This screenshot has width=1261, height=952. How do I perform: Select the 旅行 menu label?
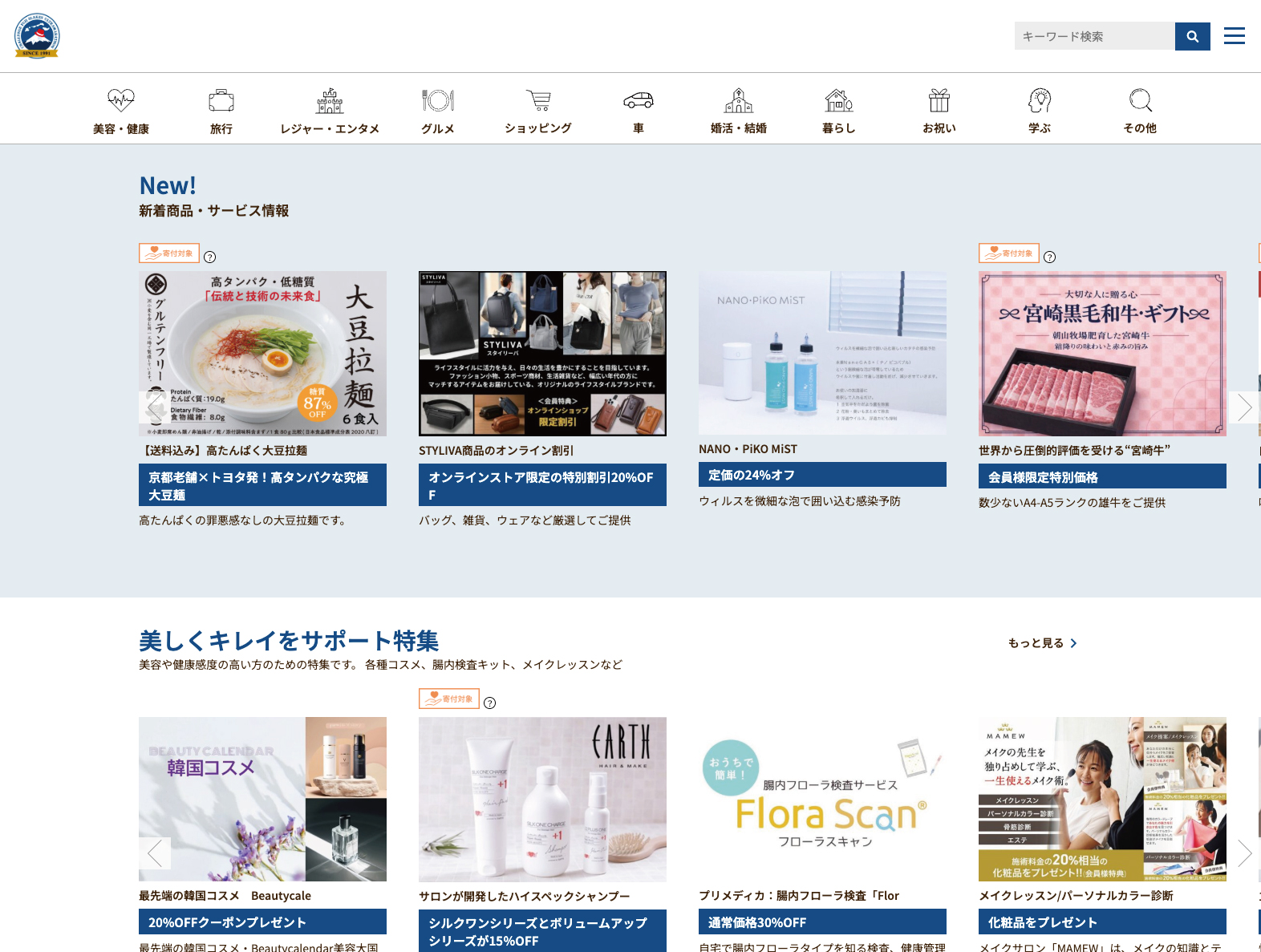point(221,128)
